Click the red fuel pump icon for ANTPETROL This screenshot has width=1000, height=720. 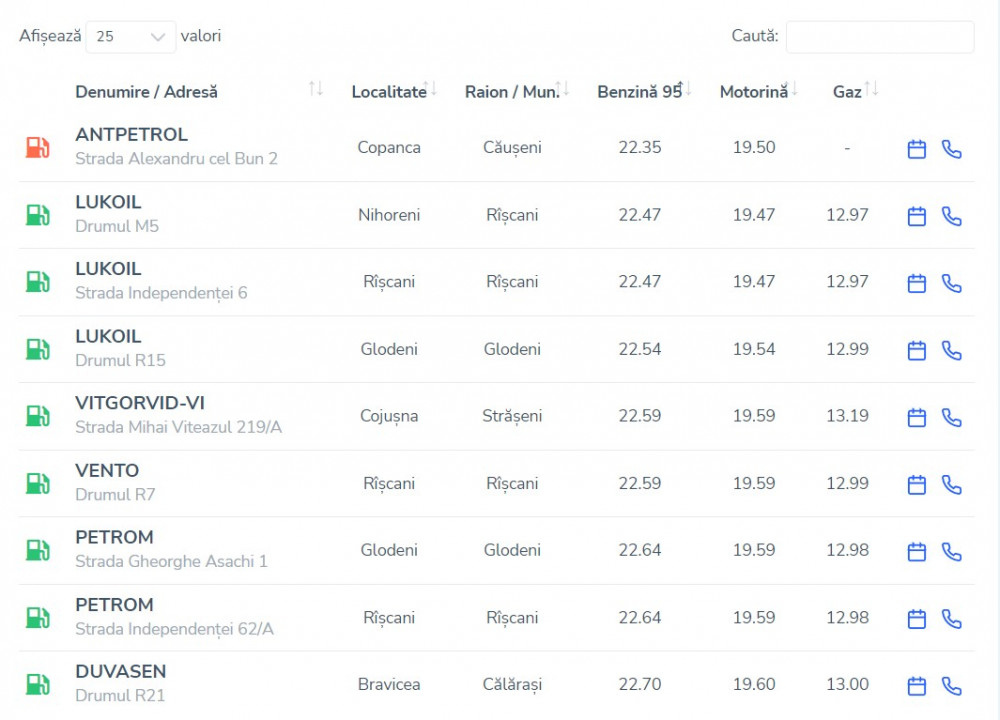point(37,148)
